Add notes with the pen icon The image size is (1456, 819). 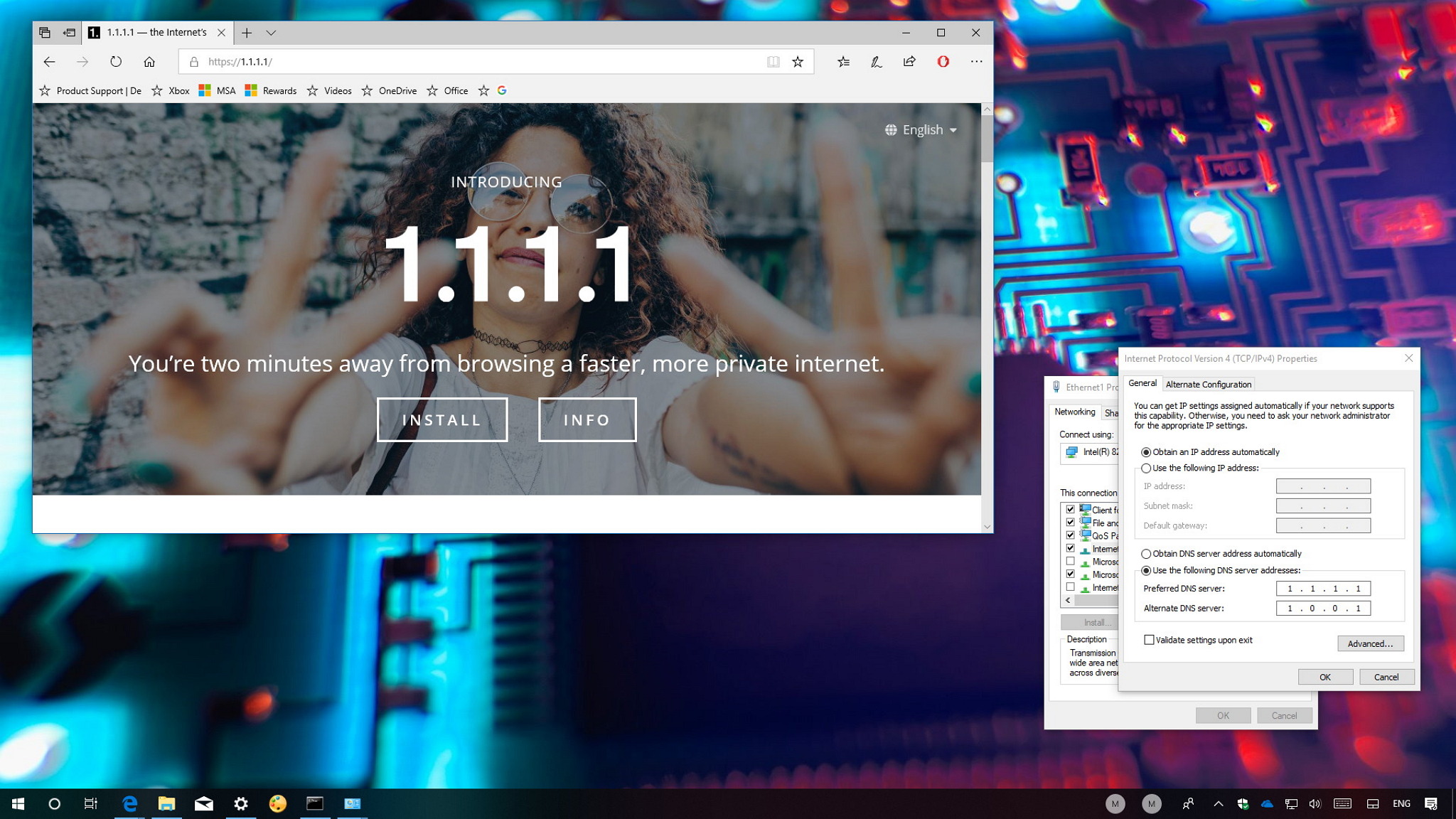click(876, 62)
